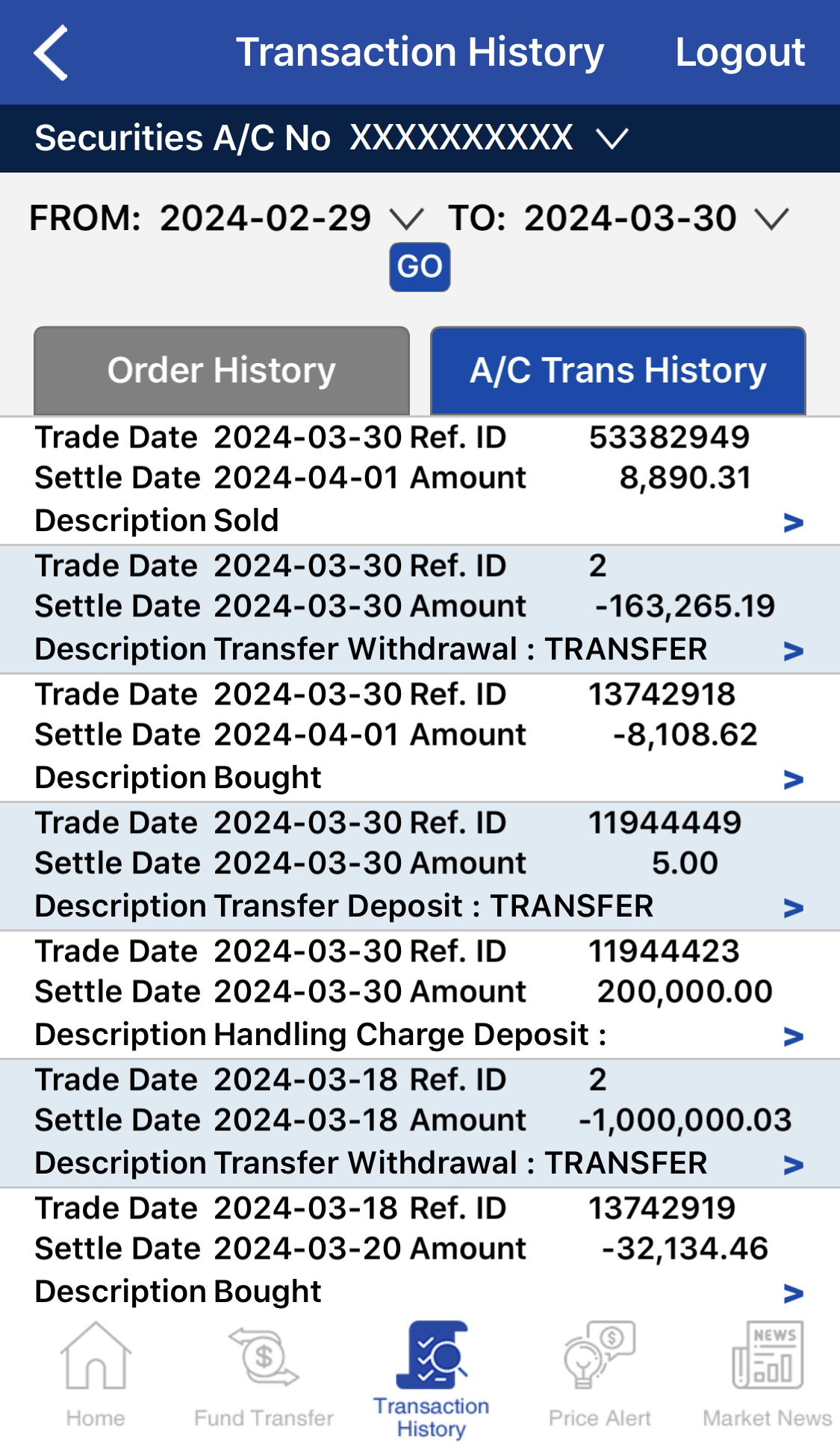
Task: Expand the -1,000,000.03 Transfer Withdrawal row
Action: 793,1165
